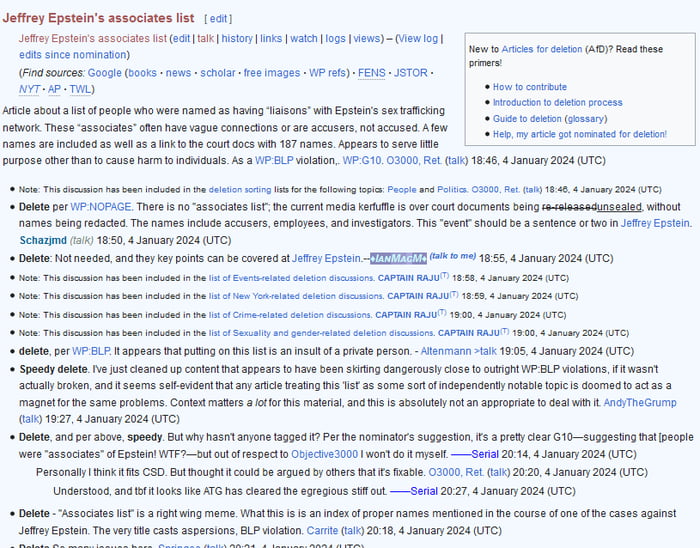Click the edit link beside the heading
The image size is (700, 548).
tap(219, 18)
